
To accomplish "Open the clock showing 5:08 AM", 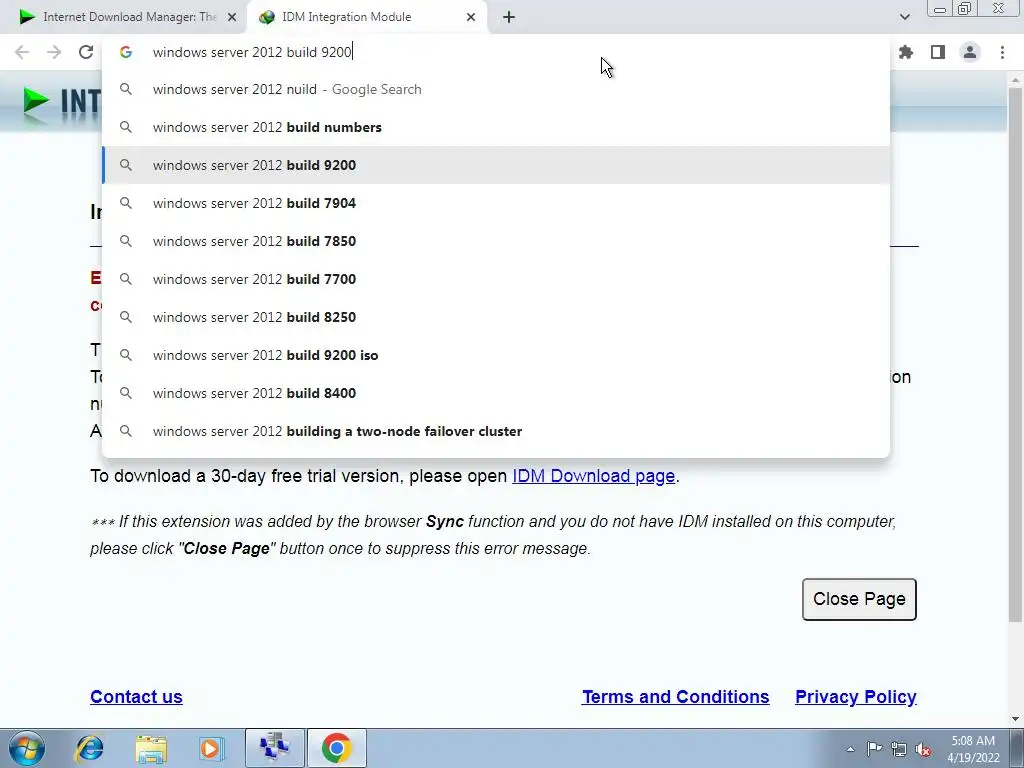I will point(973,749).
